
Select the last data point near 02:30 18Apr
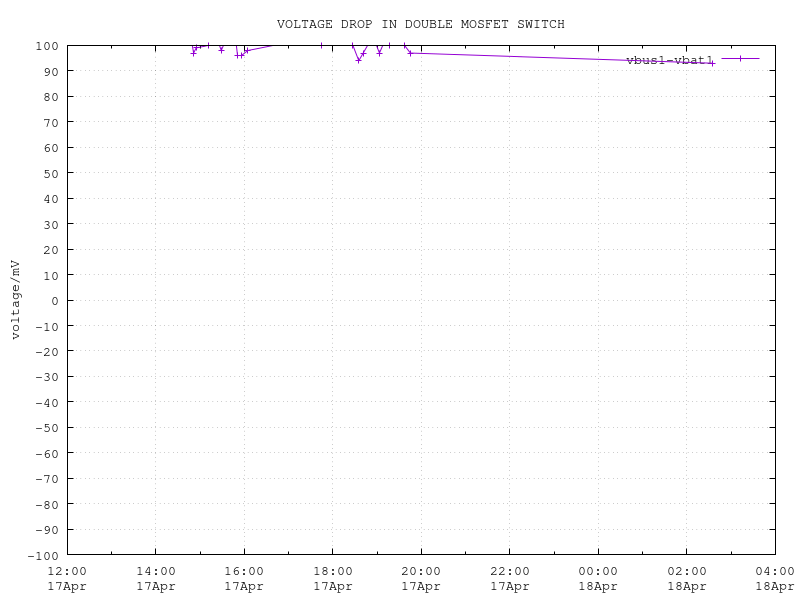tap(713, 63)
